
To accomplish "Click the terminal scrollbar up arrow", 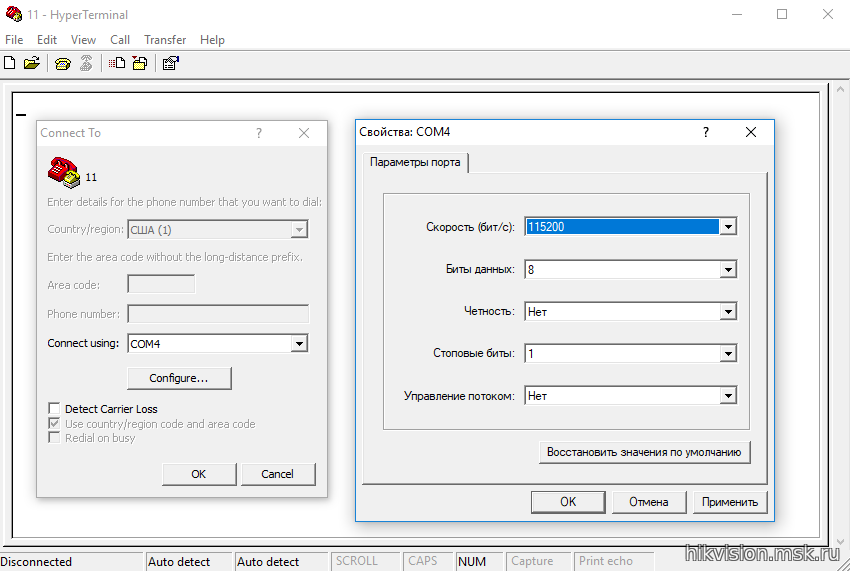I will tap(840, 89).
